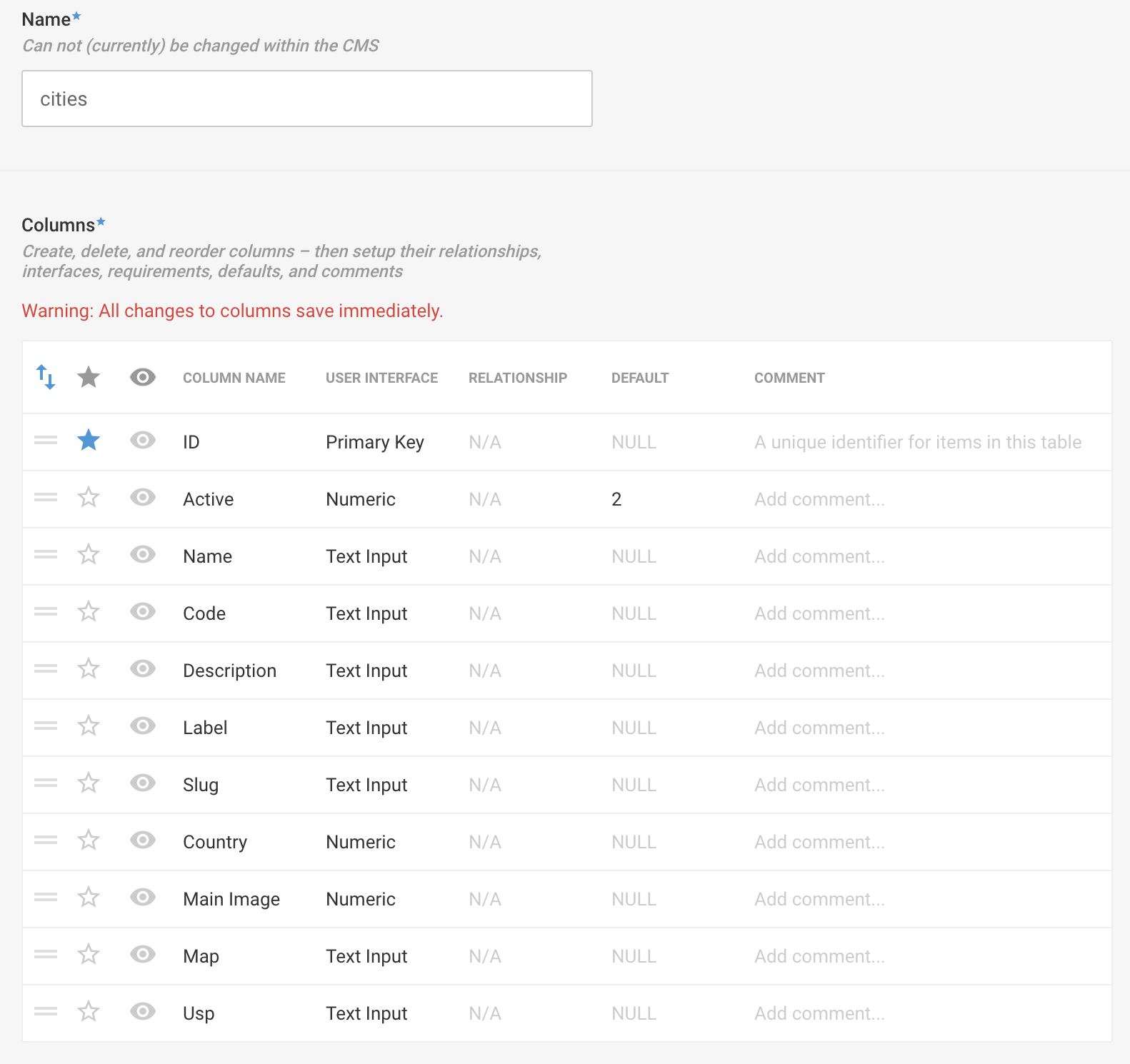The image size is (1130, 1064).
Task: Click the ID comment text
Action: (x=918, y=442)
